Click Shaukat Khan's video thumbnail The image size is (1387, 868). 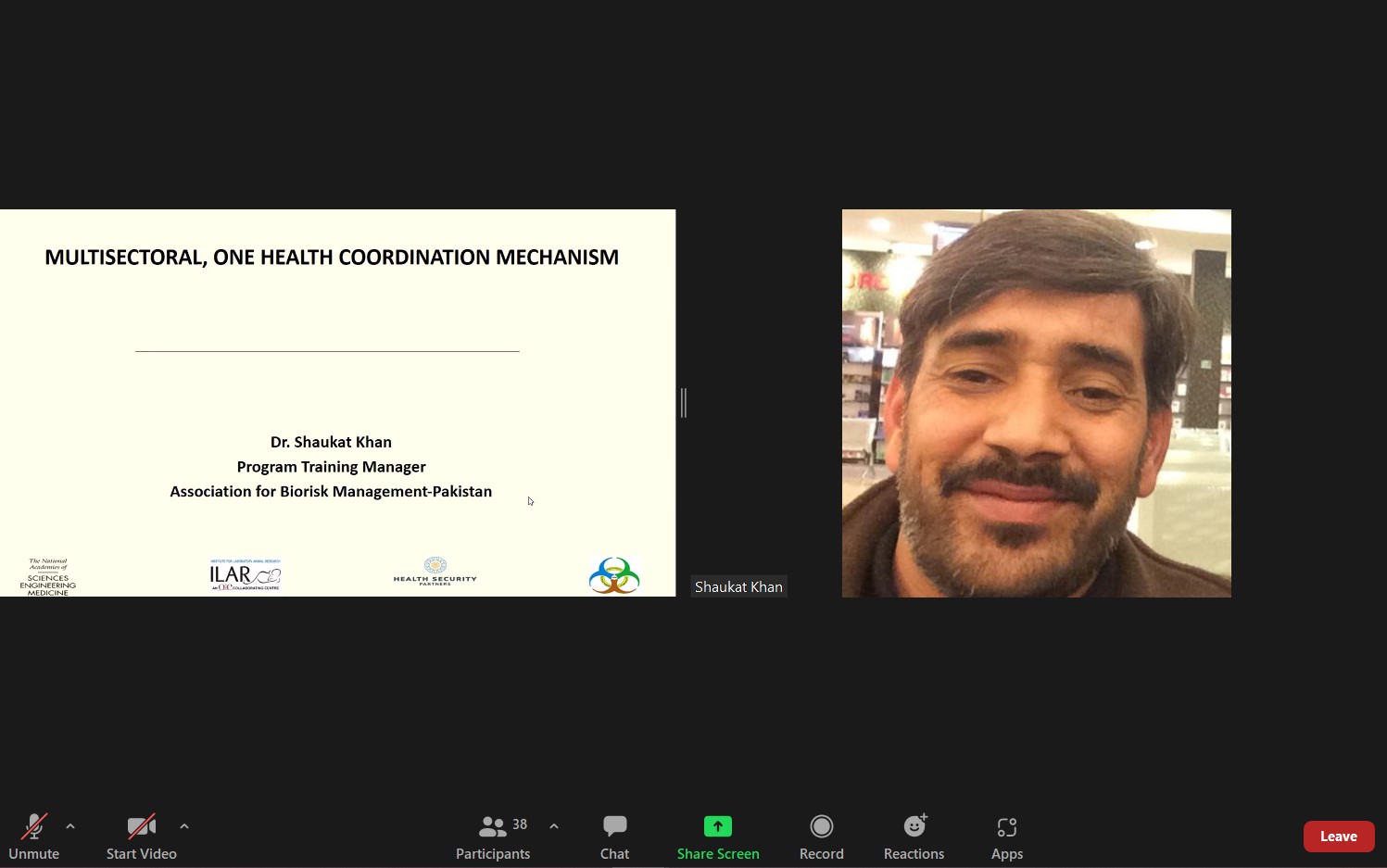tap(1037, 403)
